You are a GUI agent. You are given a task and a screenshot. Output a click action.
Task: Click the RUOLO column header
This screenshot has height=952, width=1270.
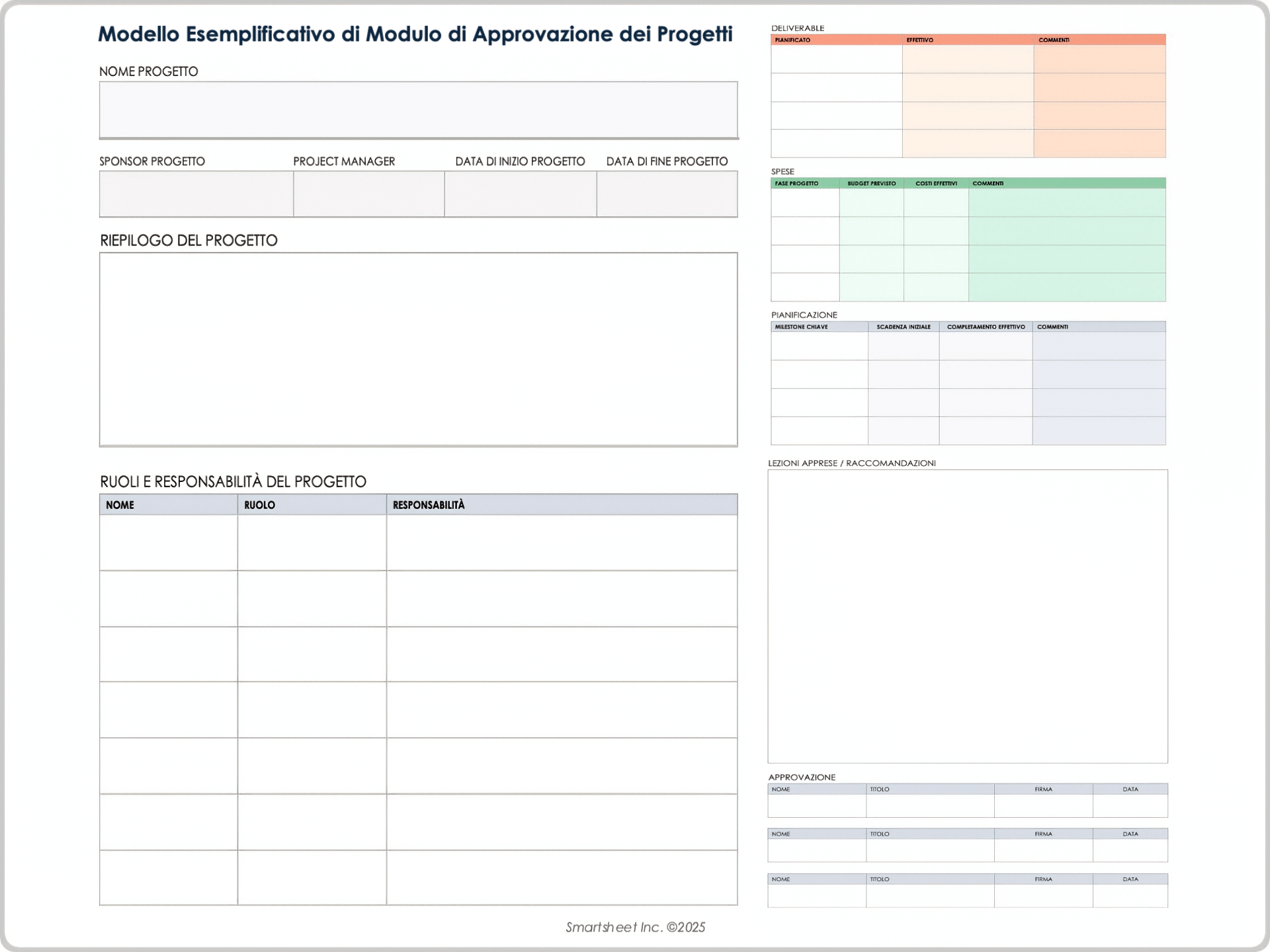[311, 505]
